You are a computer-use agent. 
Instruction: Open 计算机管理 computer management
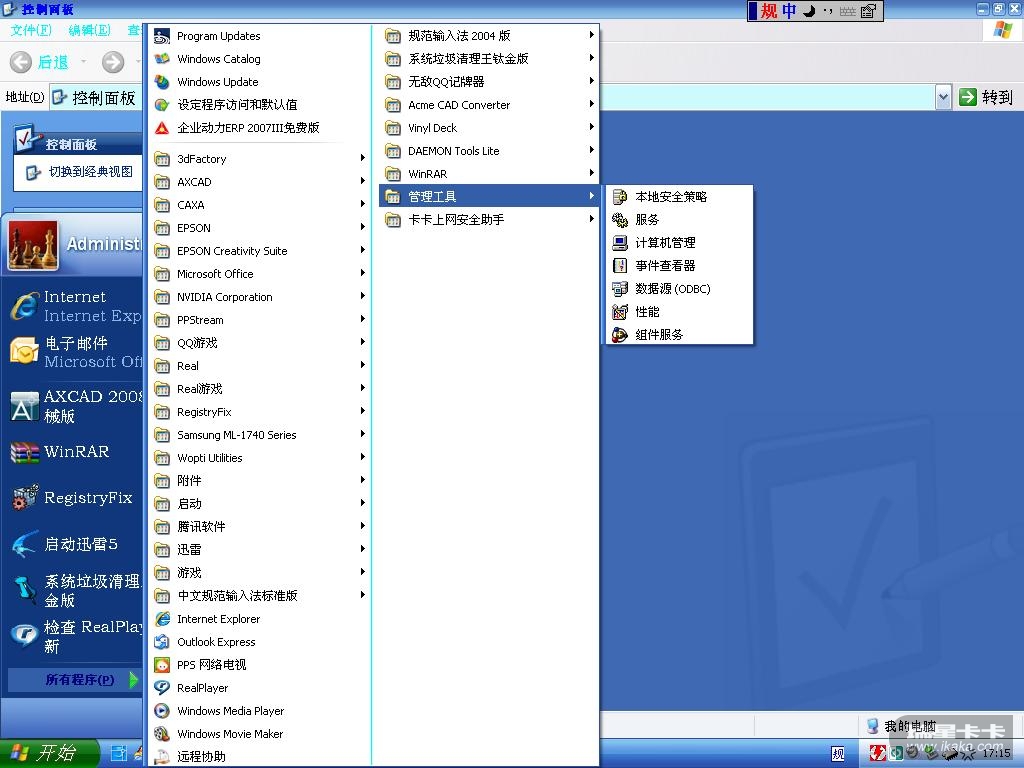(679, 243)
